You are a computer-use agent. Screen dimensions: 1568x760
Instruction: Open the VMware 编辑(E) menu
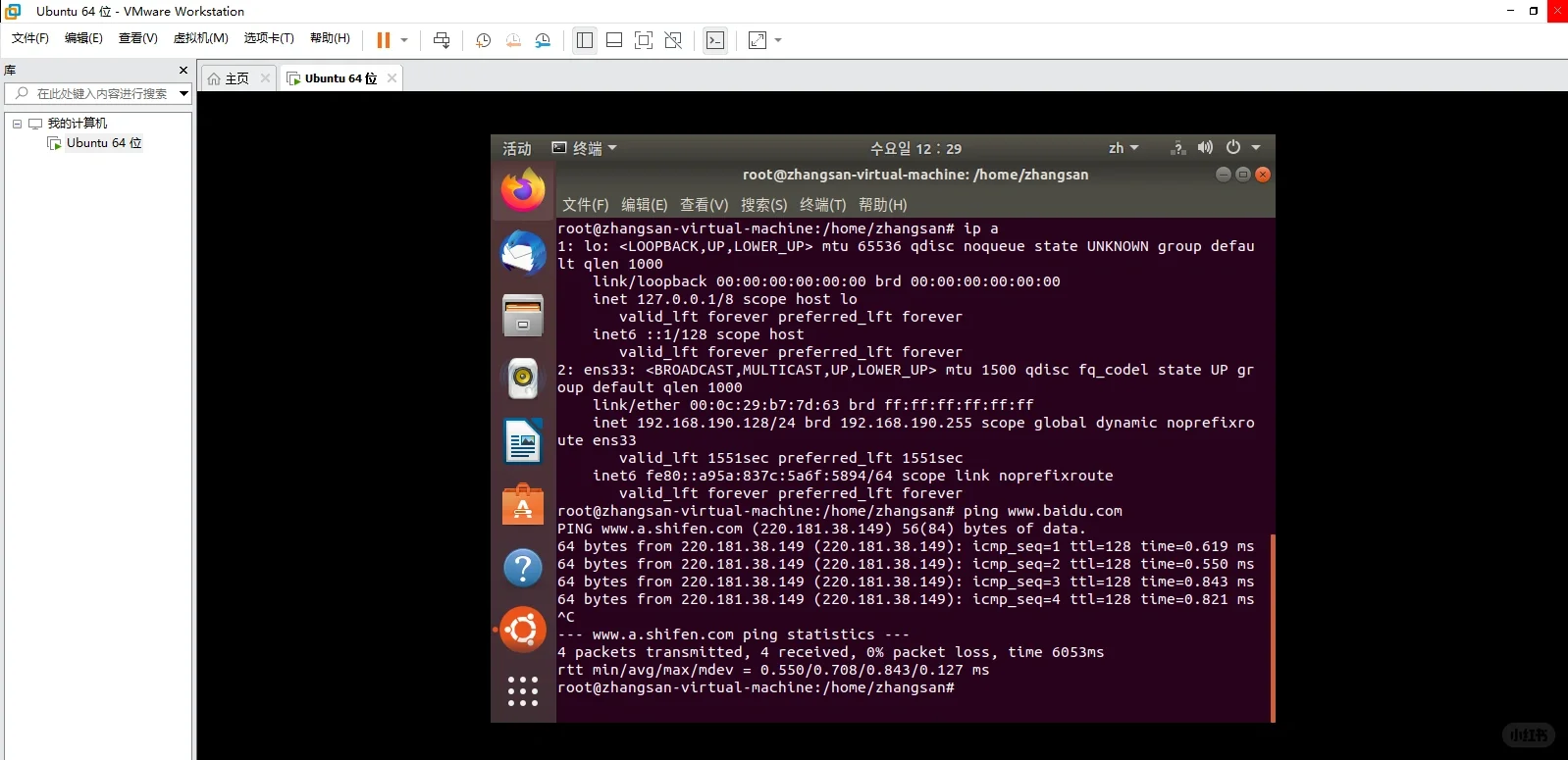(83, 38)
